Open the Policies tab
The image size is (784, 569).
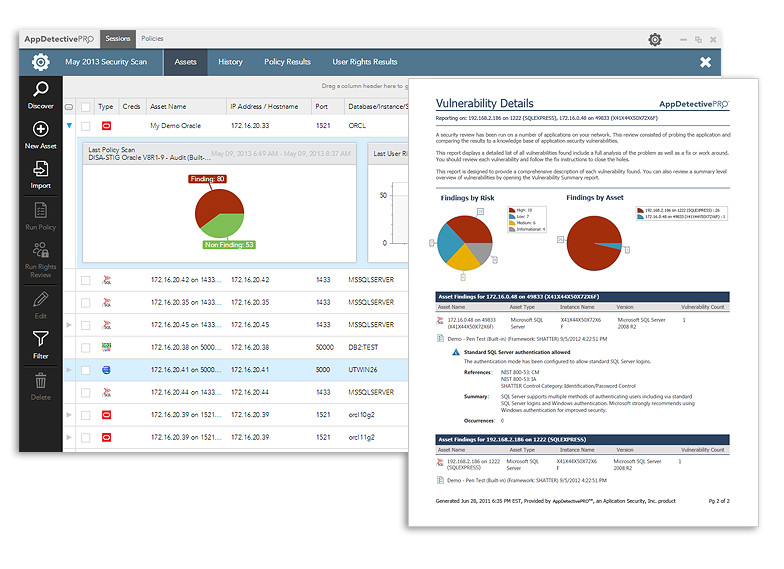pyautogui.click(x=152, y=39)
